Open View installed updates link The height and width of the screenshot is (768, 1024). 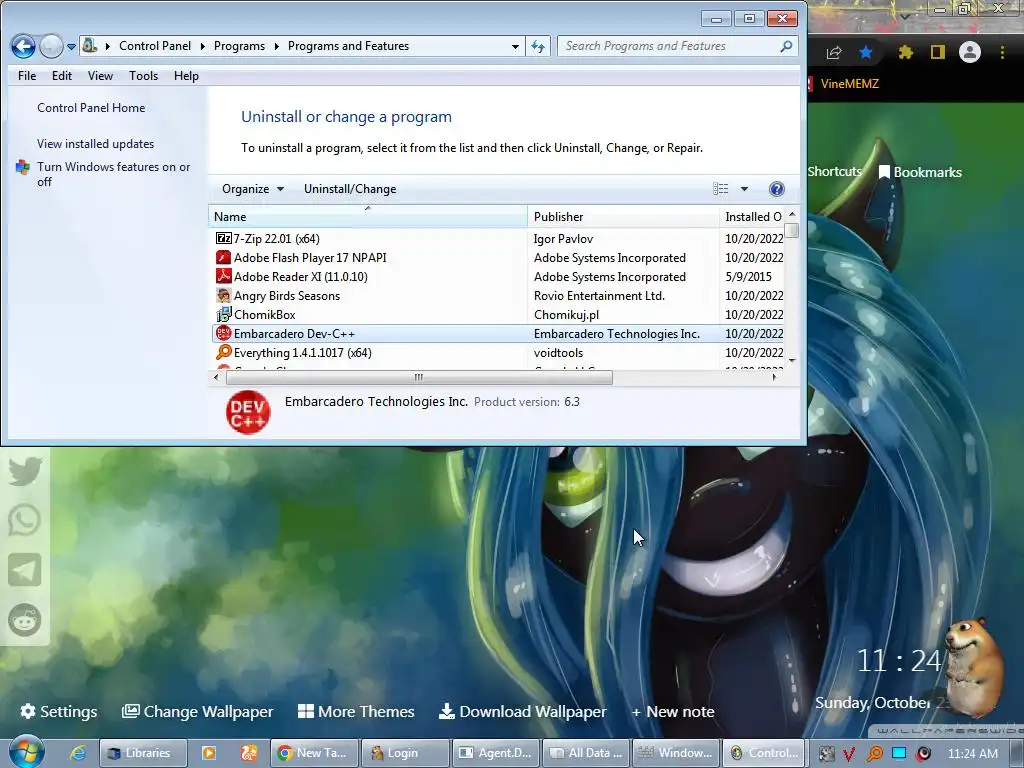(x=95, y=144)
